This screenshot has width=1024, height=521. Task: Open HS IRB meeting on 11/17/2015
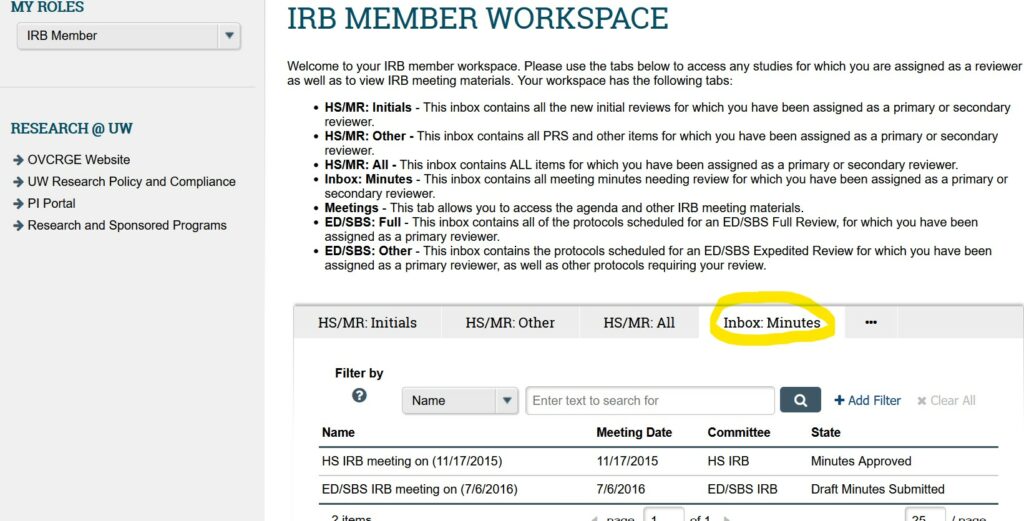(x=411, y=462)
